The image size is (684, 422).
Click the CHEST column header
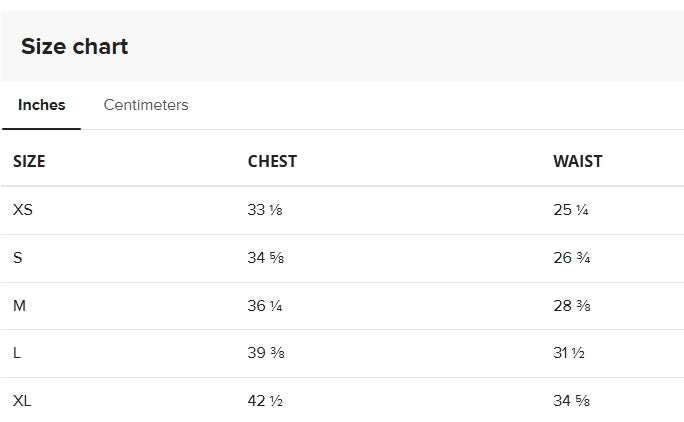(x=272, y=161)
